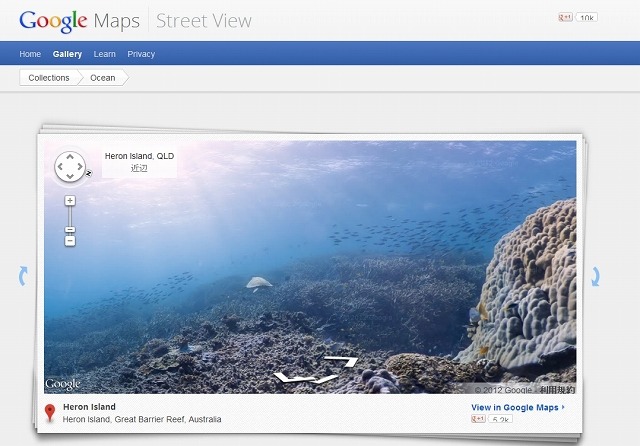Switch to the Learn tab
This screenshot has width=640, height=446.
tap(104, 54)
